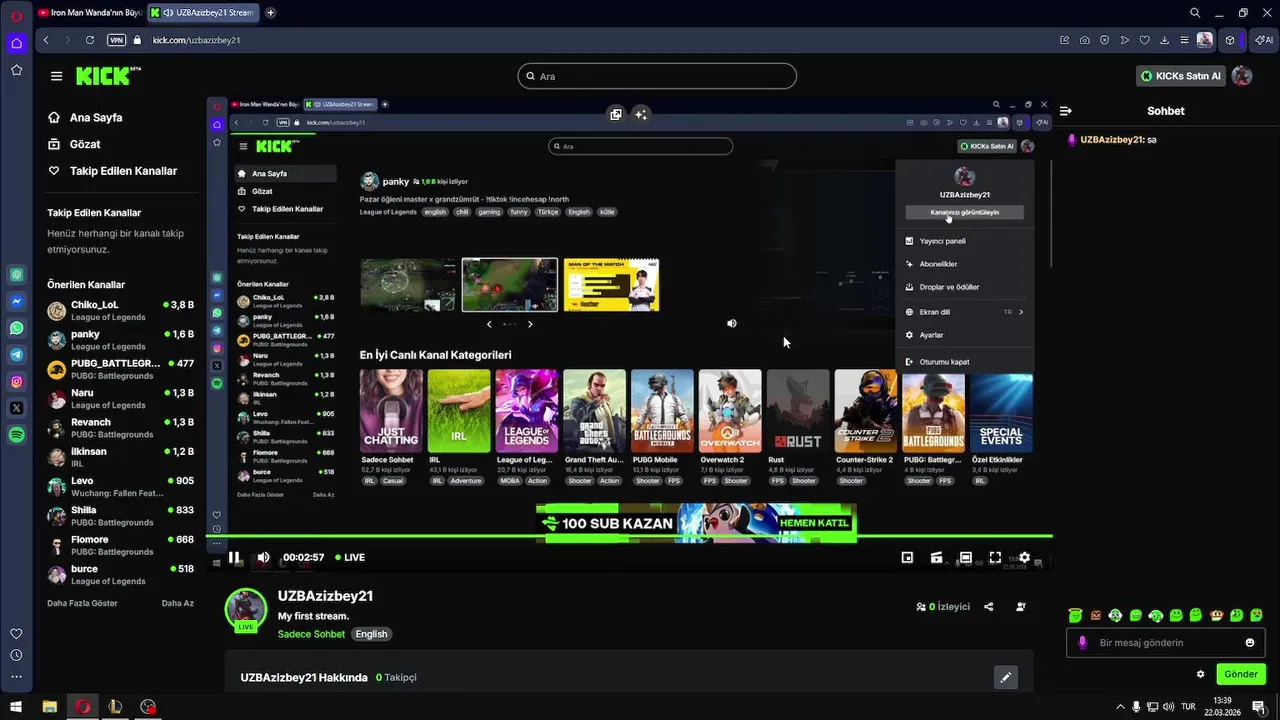Enter fullscreen mode on the player

point(995,557)
